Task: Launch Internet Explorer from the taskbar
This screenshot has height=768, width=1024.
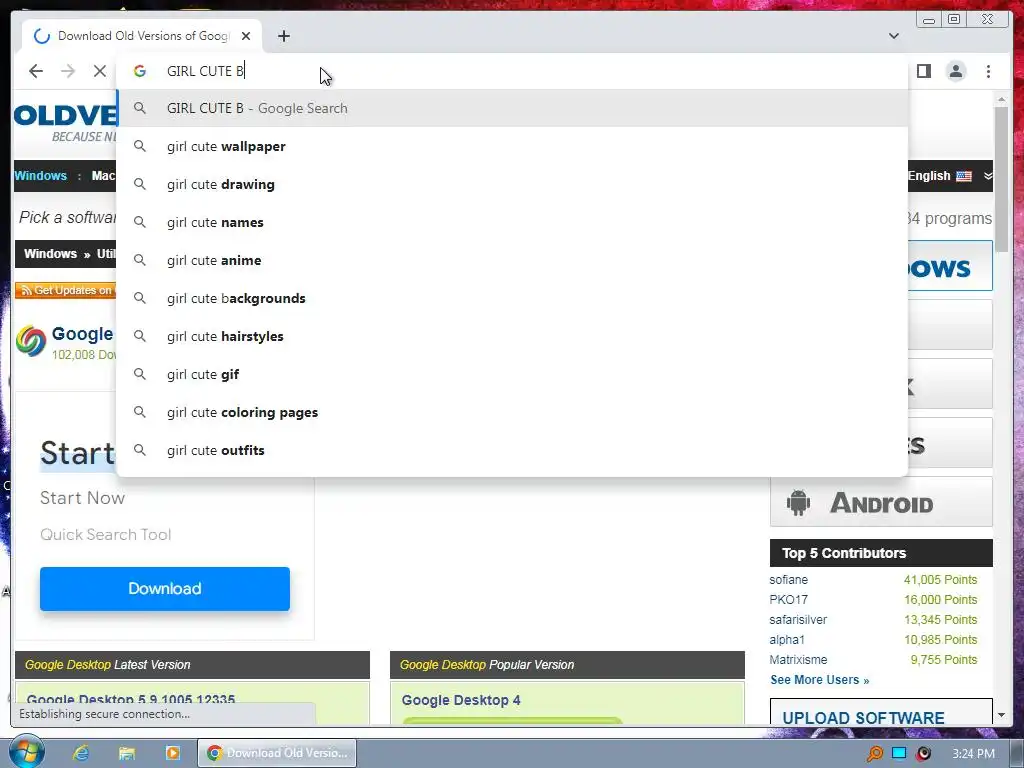Action: 80,753
